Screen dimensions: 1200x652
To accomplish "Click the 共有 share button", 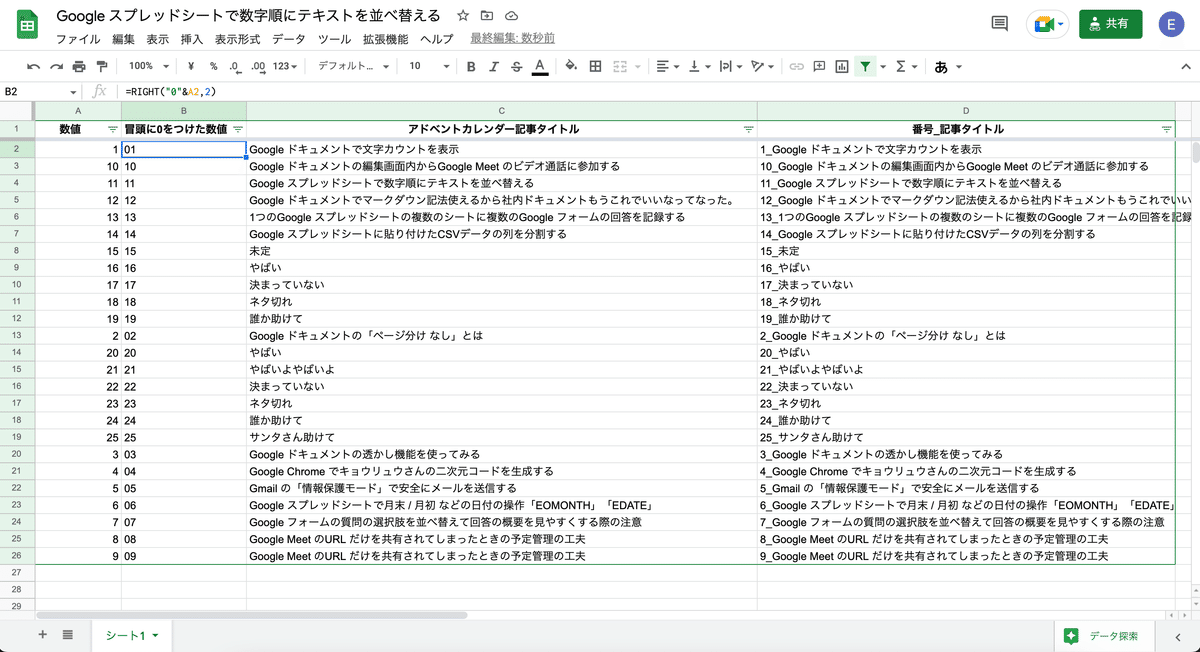I will point(1111,24).
